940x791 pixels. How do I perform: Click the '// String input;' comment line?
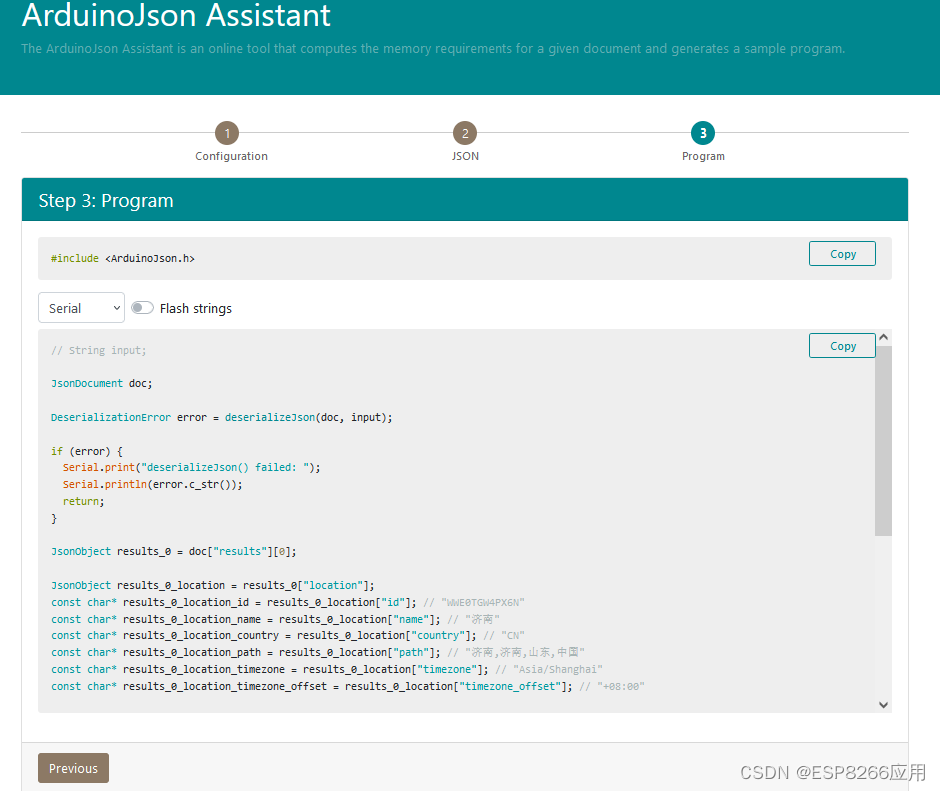99,350
